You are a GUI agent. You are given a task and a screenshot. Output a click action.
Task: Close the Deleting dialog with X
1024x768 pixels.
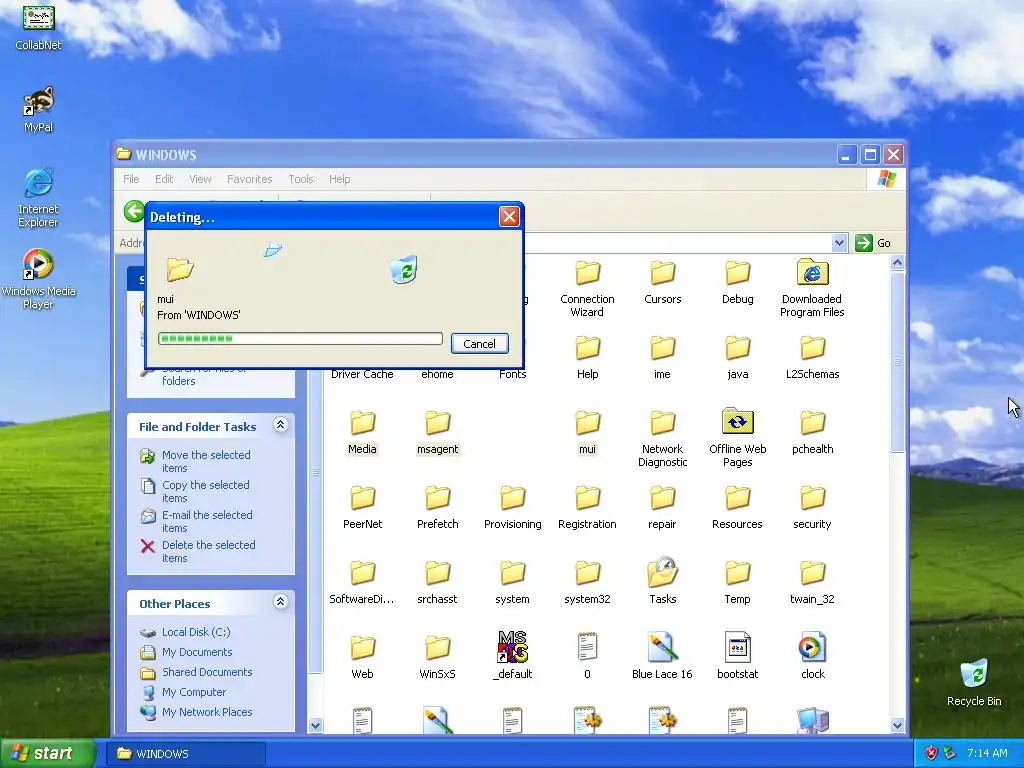(509, 216)
